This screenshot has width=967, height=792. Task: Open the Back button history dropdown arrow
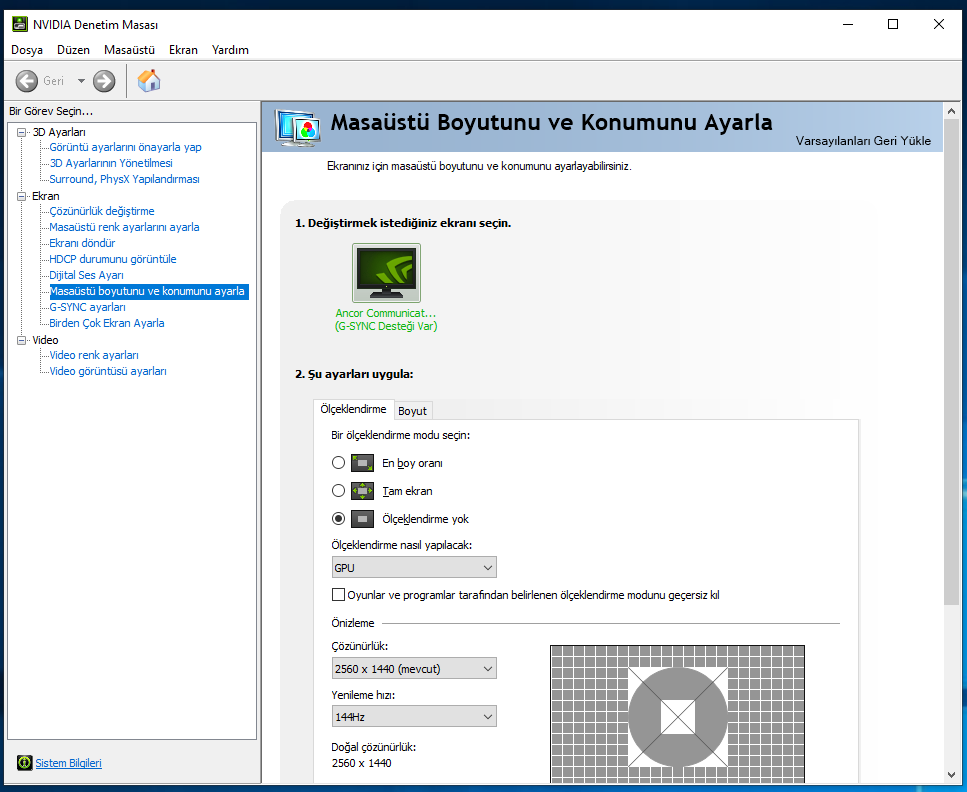tap(81, 81)
